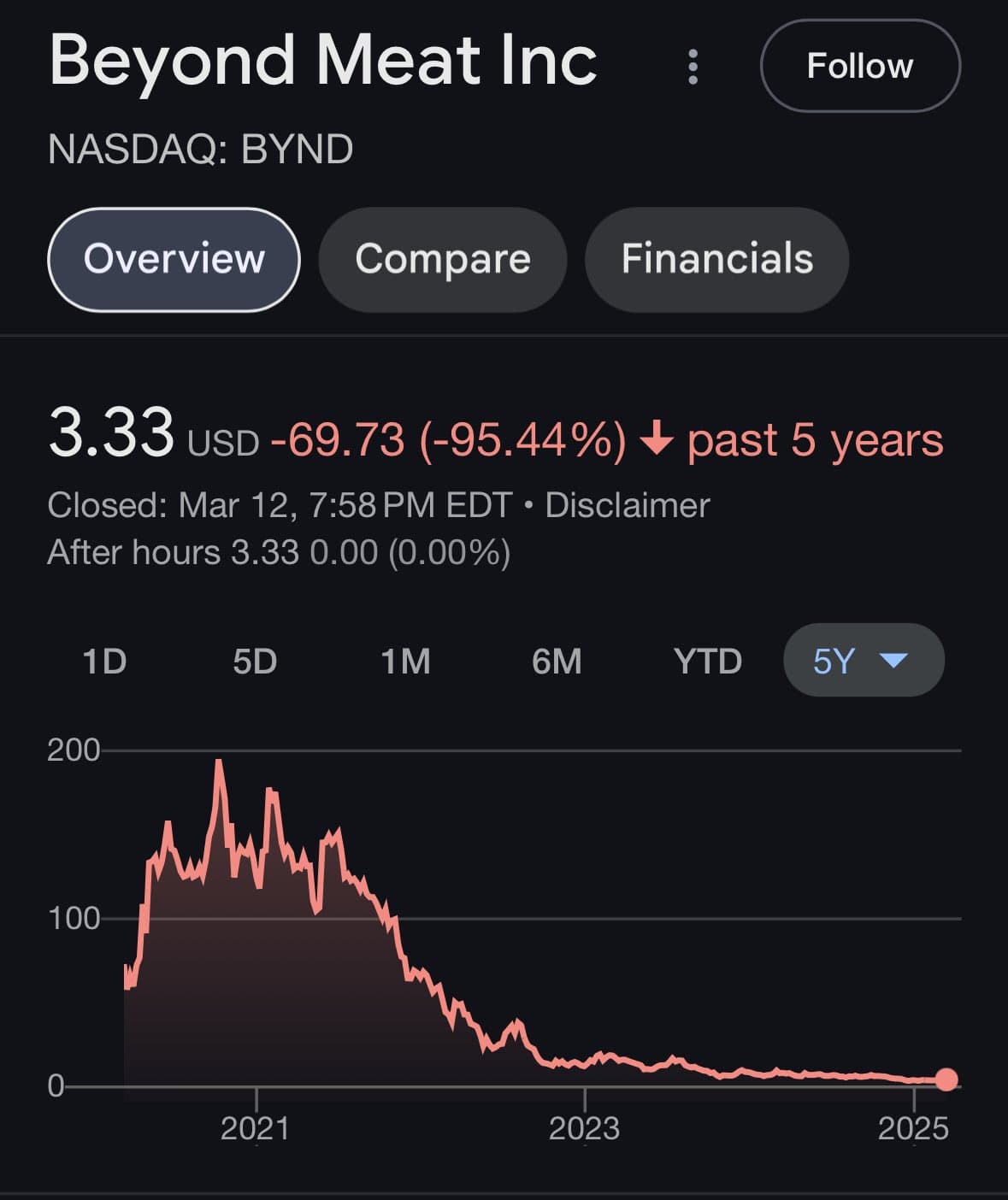The image size is (1008, 1200).
Task: Select the 5D time range
Action: pos(255,661)
